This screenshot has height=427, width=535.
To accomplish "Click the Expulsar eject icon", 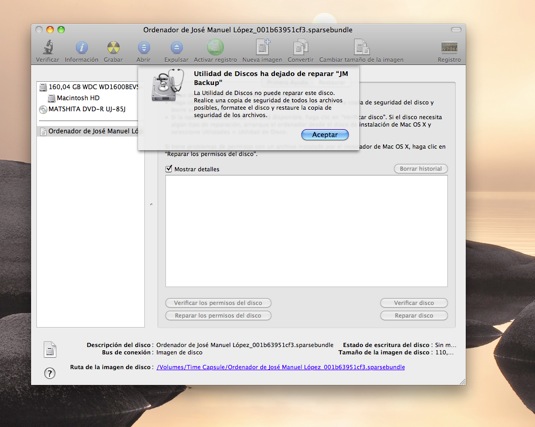I will pyautogui.click(x=176, y=47).
